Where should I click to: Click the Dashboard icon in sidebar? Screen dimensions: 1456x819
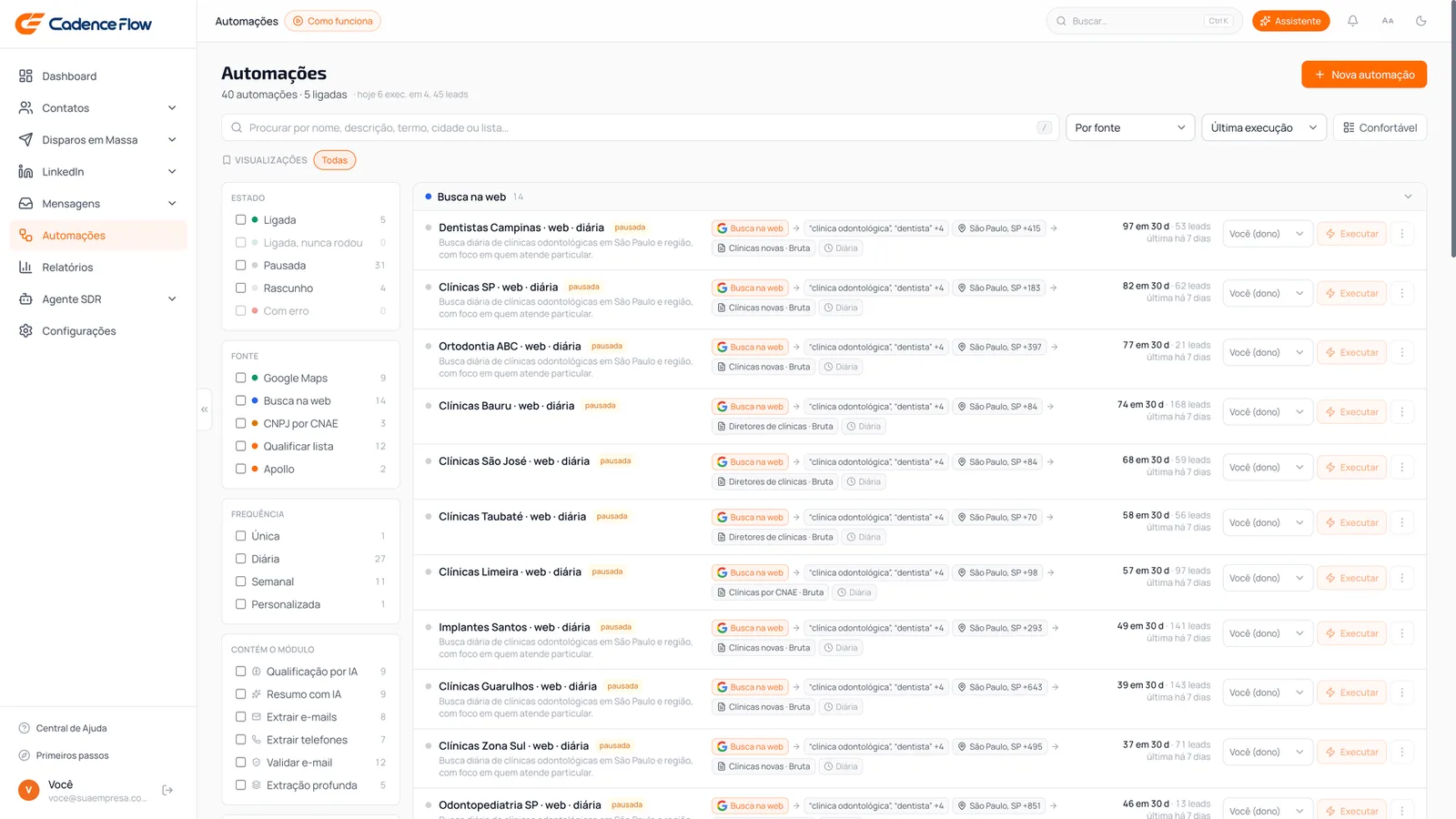tap(25, 76)
